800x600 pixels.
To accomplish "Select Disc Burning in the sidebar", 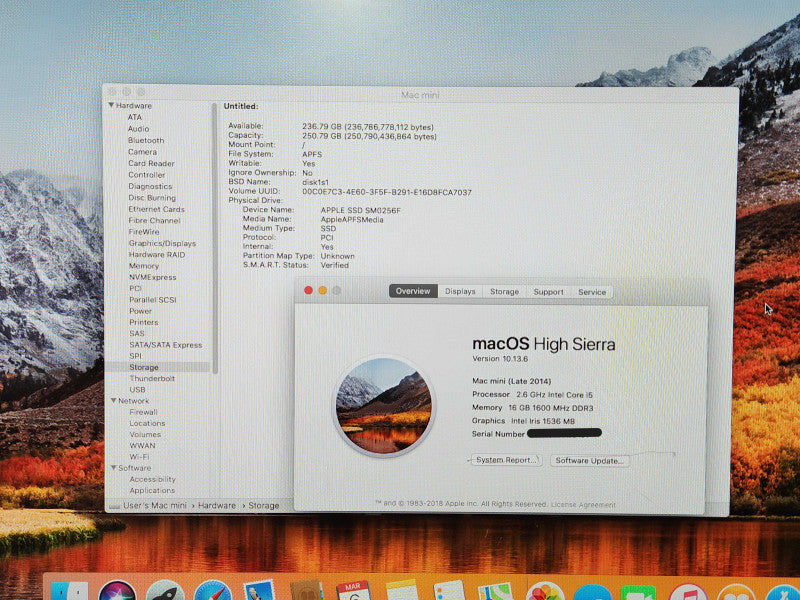I will coord(152,197).
